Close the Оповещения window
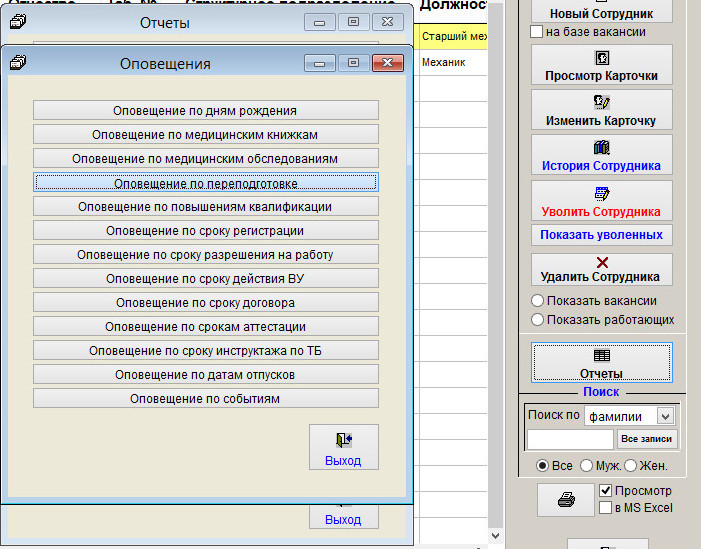This screenshot has width=701, height=549. [x=388, y=63]
